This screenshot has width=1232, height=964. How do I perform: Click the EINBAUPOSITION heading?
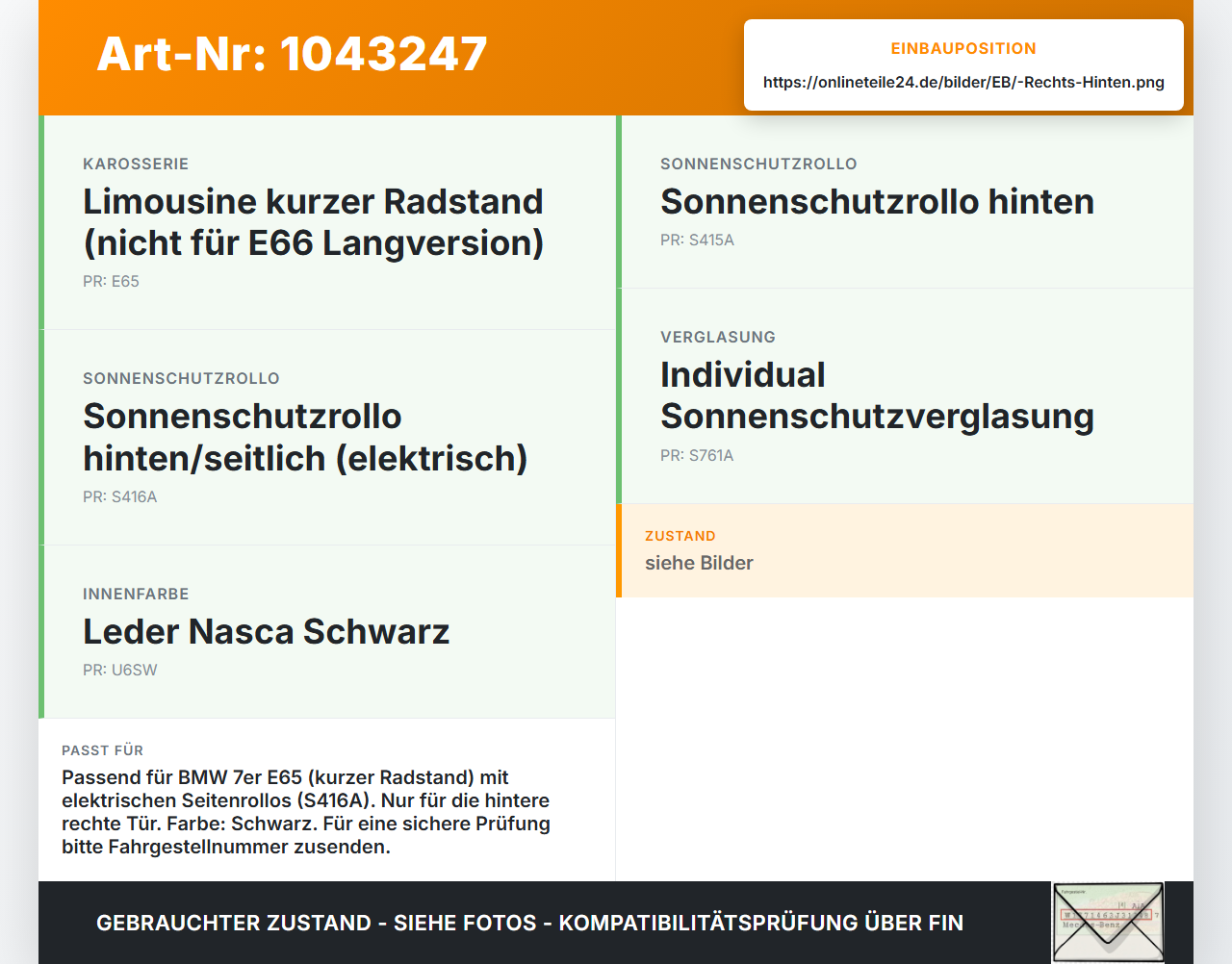point(963,48)
